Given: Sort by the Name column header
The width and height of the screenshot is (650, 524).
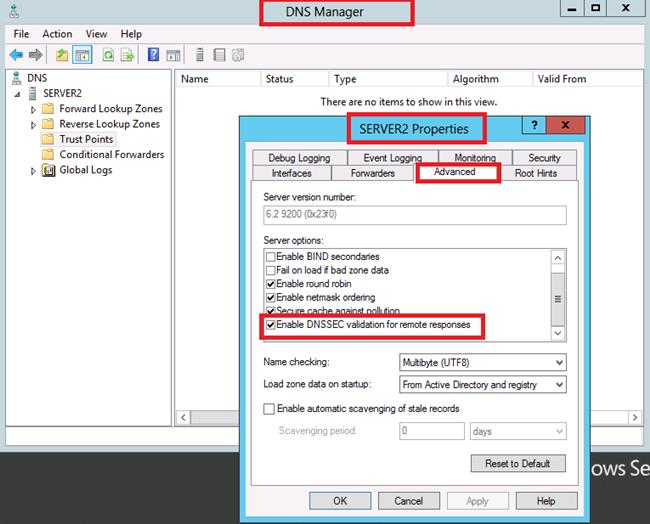Looking at the screenshot, I should [x=218, y=79].
